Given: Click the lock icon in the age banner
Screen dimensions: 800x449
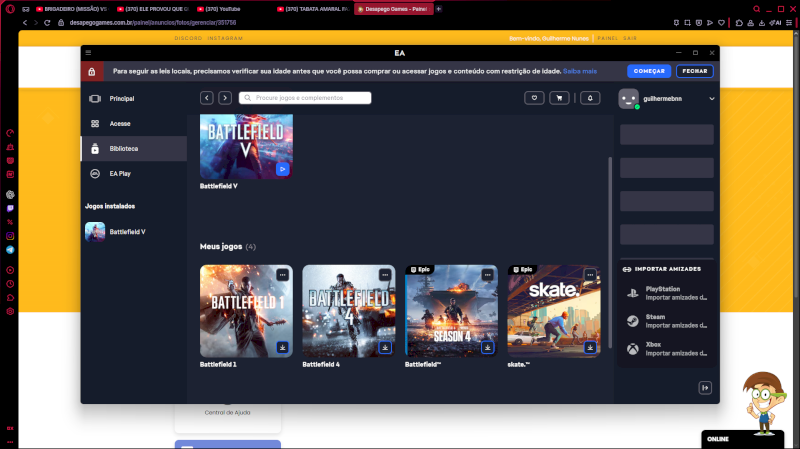Looking at the screenshot, I should [x=92, y=71].
